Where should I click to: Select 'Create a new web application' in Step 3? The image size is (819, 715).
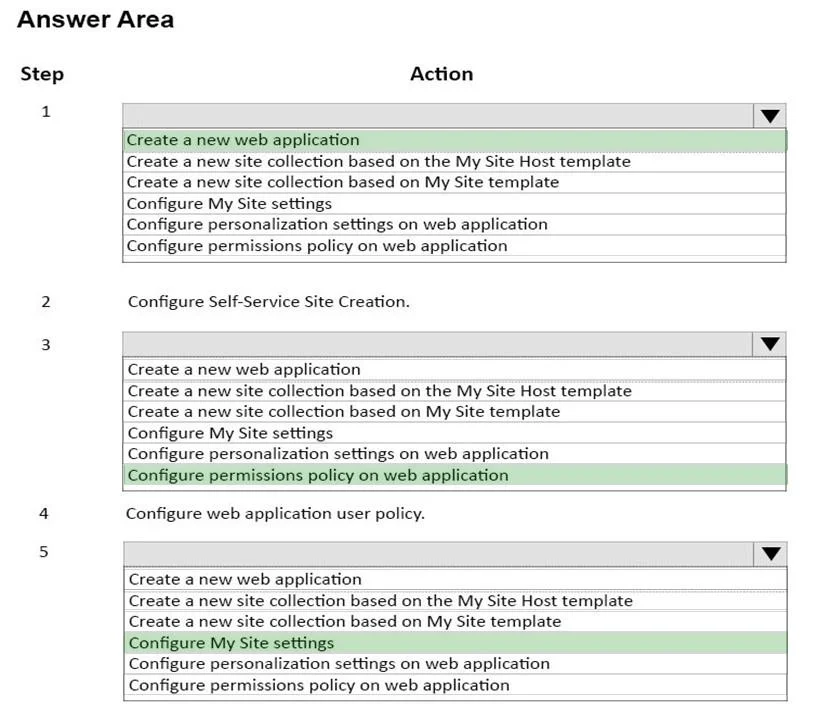454,369
